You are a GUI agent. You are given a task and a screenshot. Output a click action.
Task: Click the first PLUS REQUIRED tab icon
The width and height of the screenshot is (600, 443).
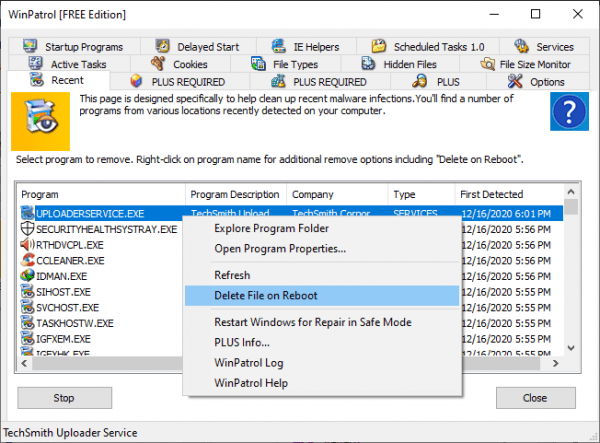coord(136,81)
